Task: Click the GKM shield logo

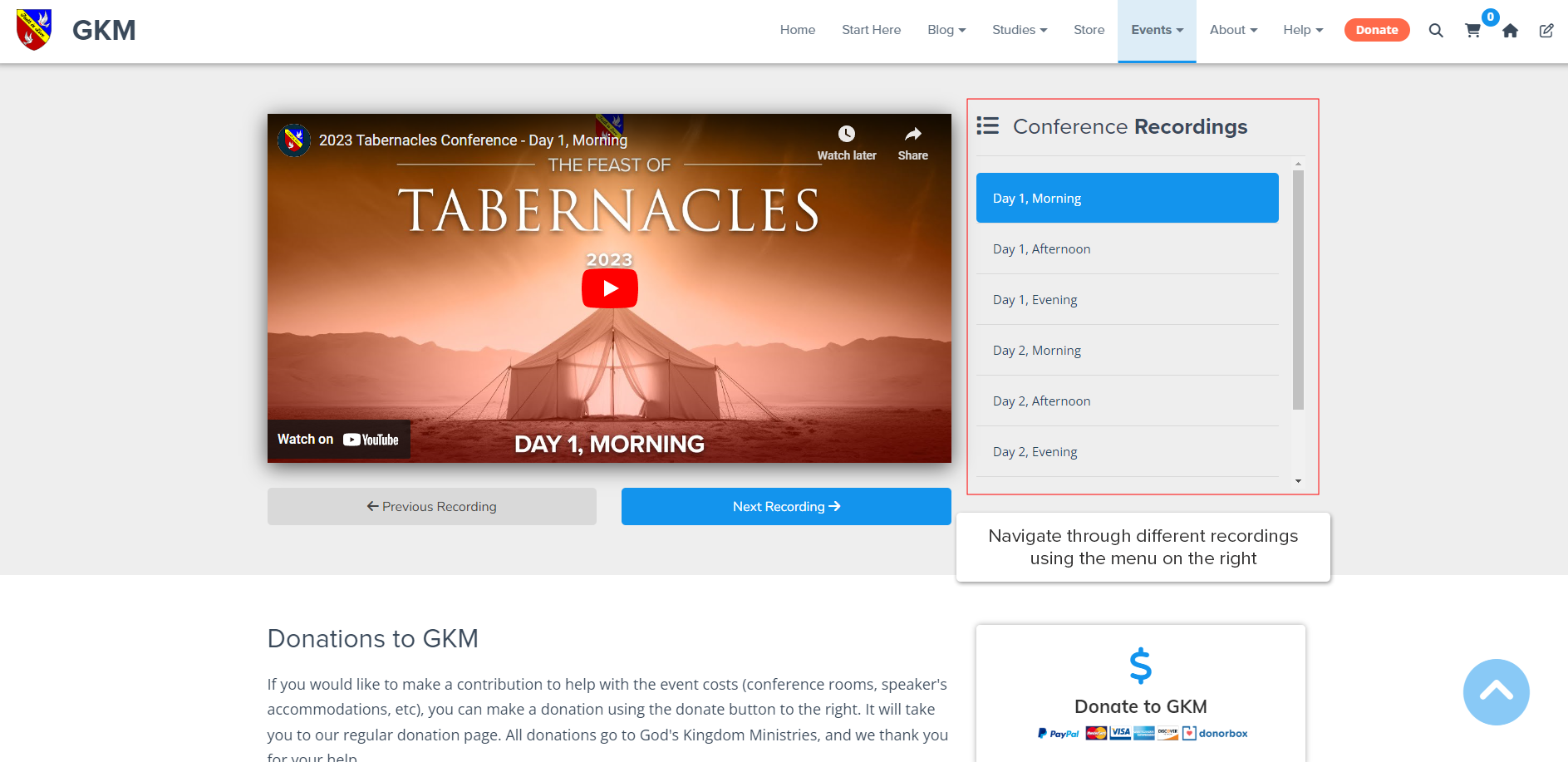Action: (34, 30)
